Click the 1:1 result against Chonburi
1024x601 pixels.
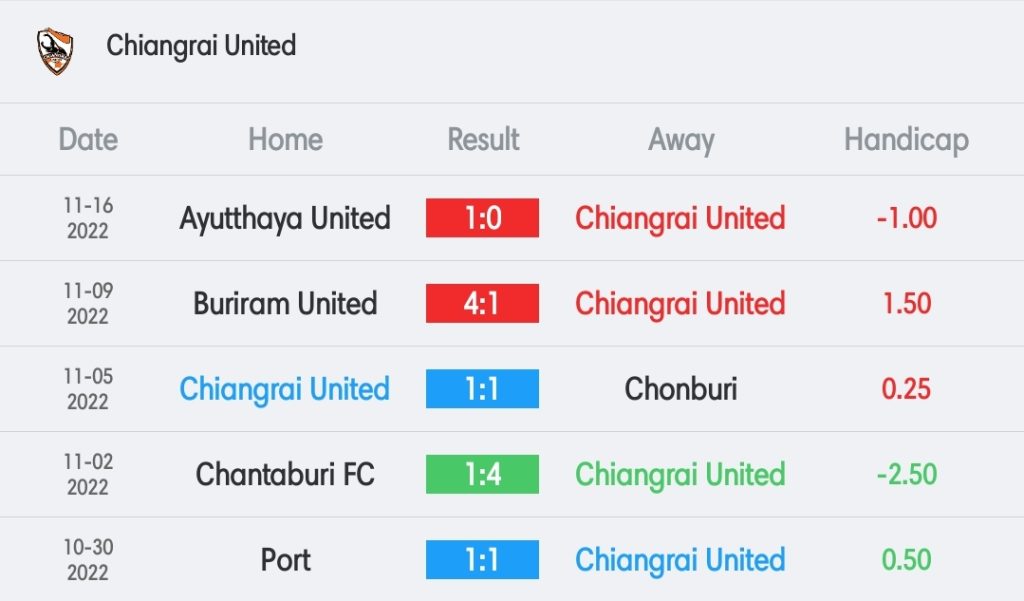(x=483, y=389)
